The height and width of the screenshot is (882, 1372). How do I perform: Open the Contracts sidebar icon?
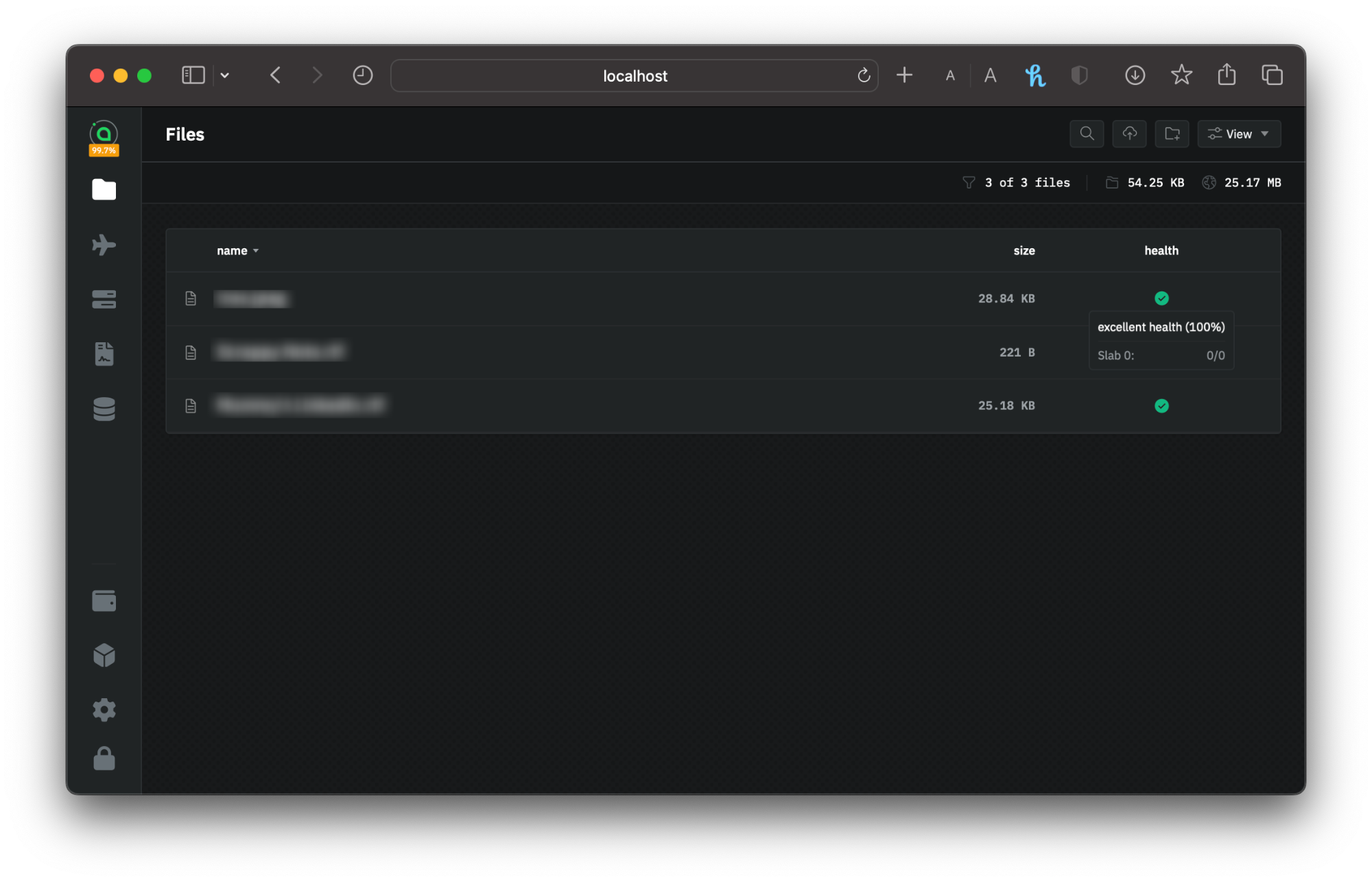tap(104, 354)
